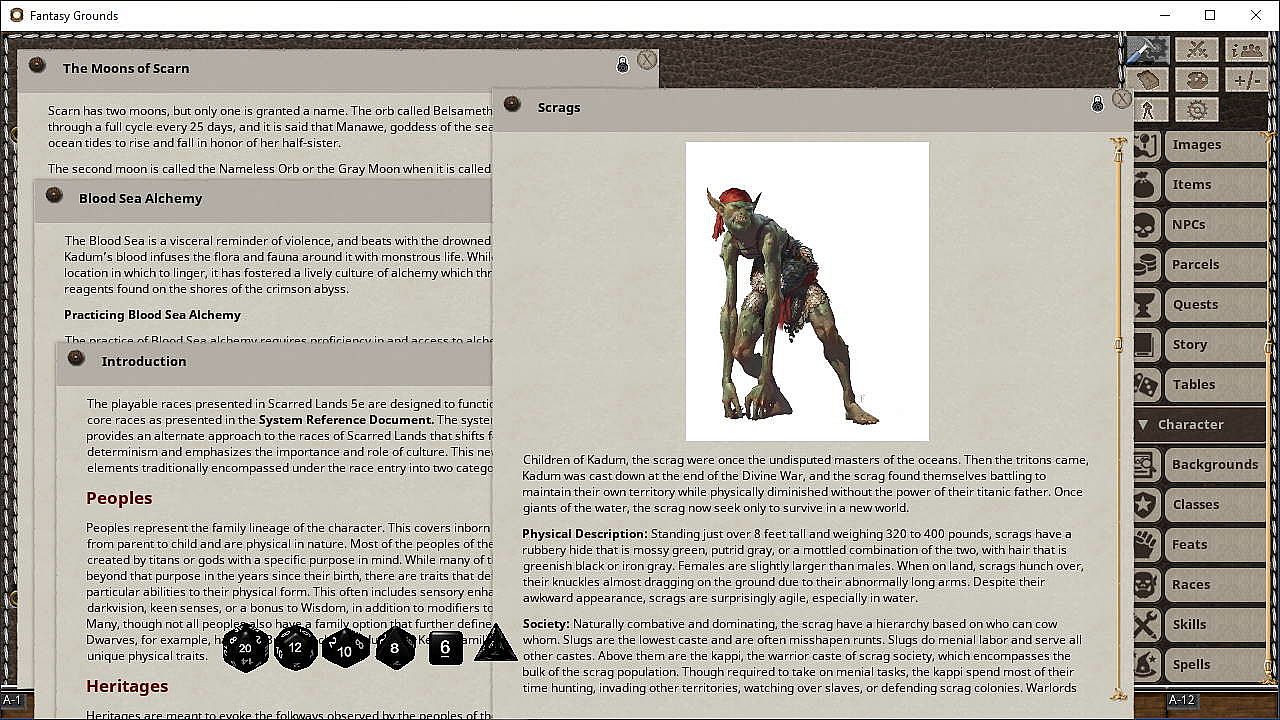Open the Races sidebar list
Screen dimensions: 1280x720
(1215, 585)
